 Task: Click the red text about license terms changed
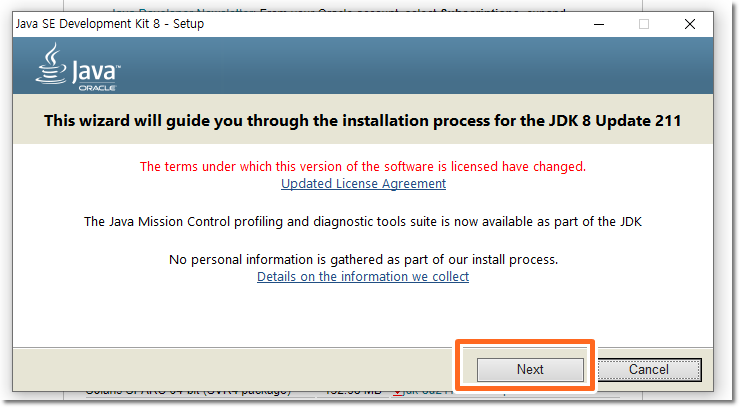[x=363, y=167]
